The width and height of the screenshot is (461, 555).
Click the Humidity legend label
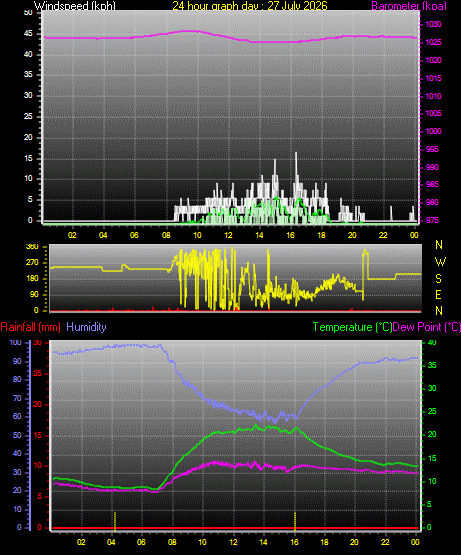[86, 327]
